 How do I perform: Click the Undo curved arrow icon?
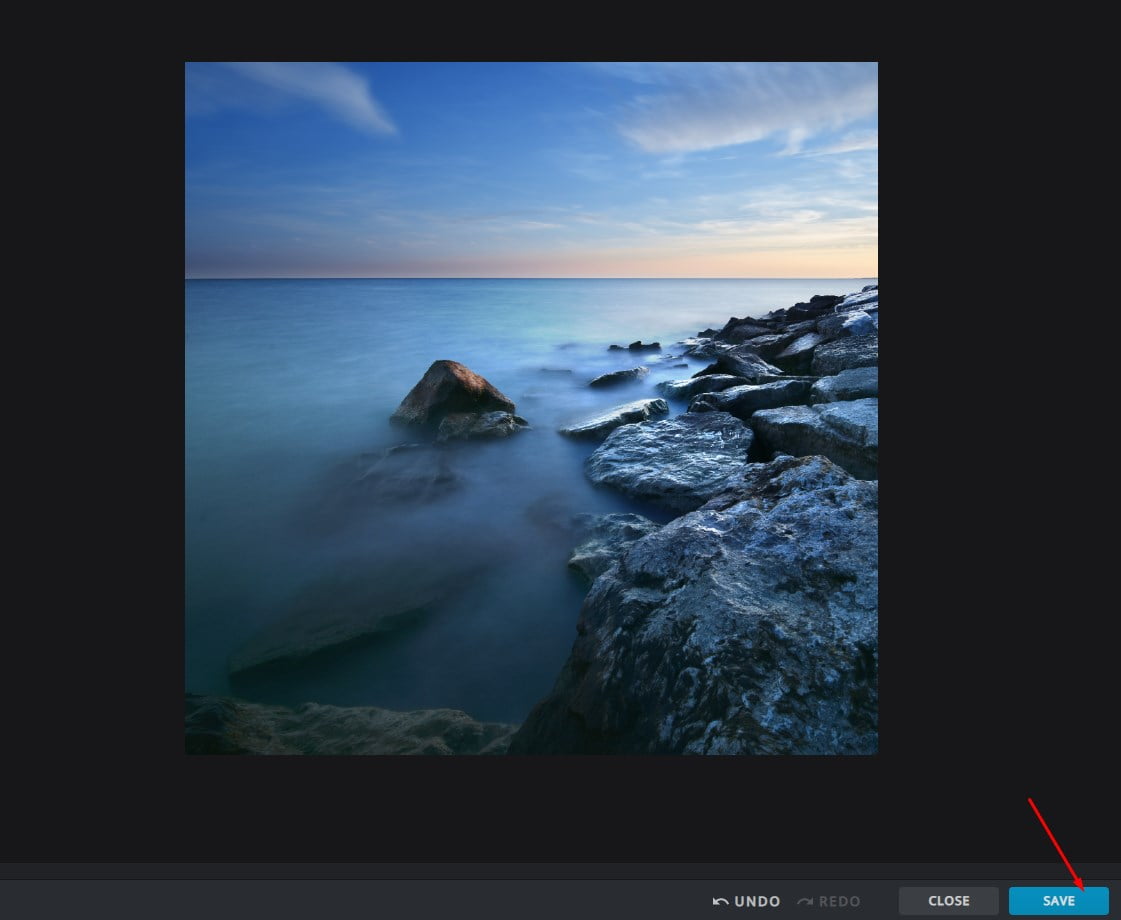[x=720, y=902]
